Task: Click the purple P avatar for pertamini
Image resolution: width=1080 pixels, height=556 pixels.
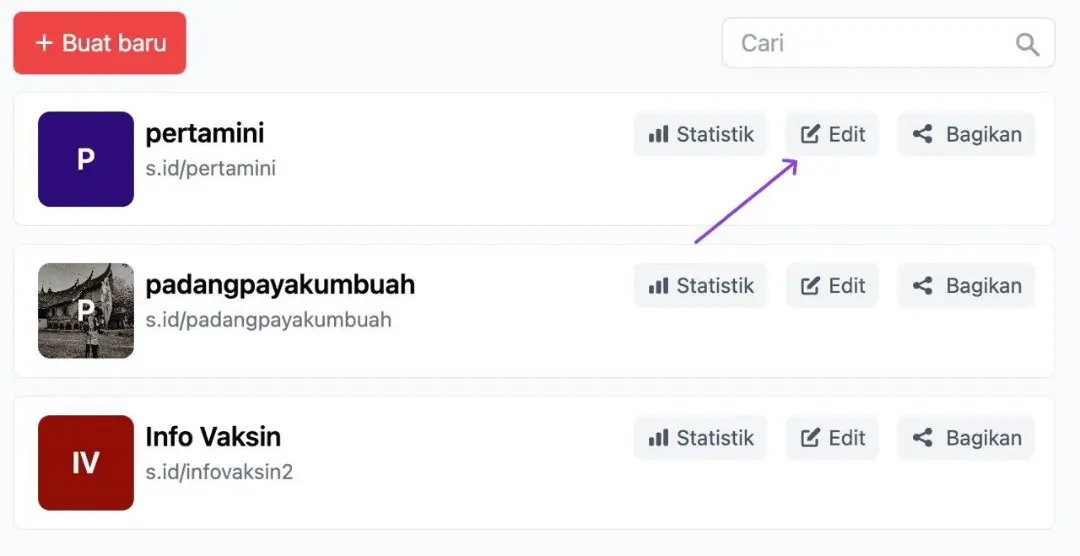Action: point(86,159)
